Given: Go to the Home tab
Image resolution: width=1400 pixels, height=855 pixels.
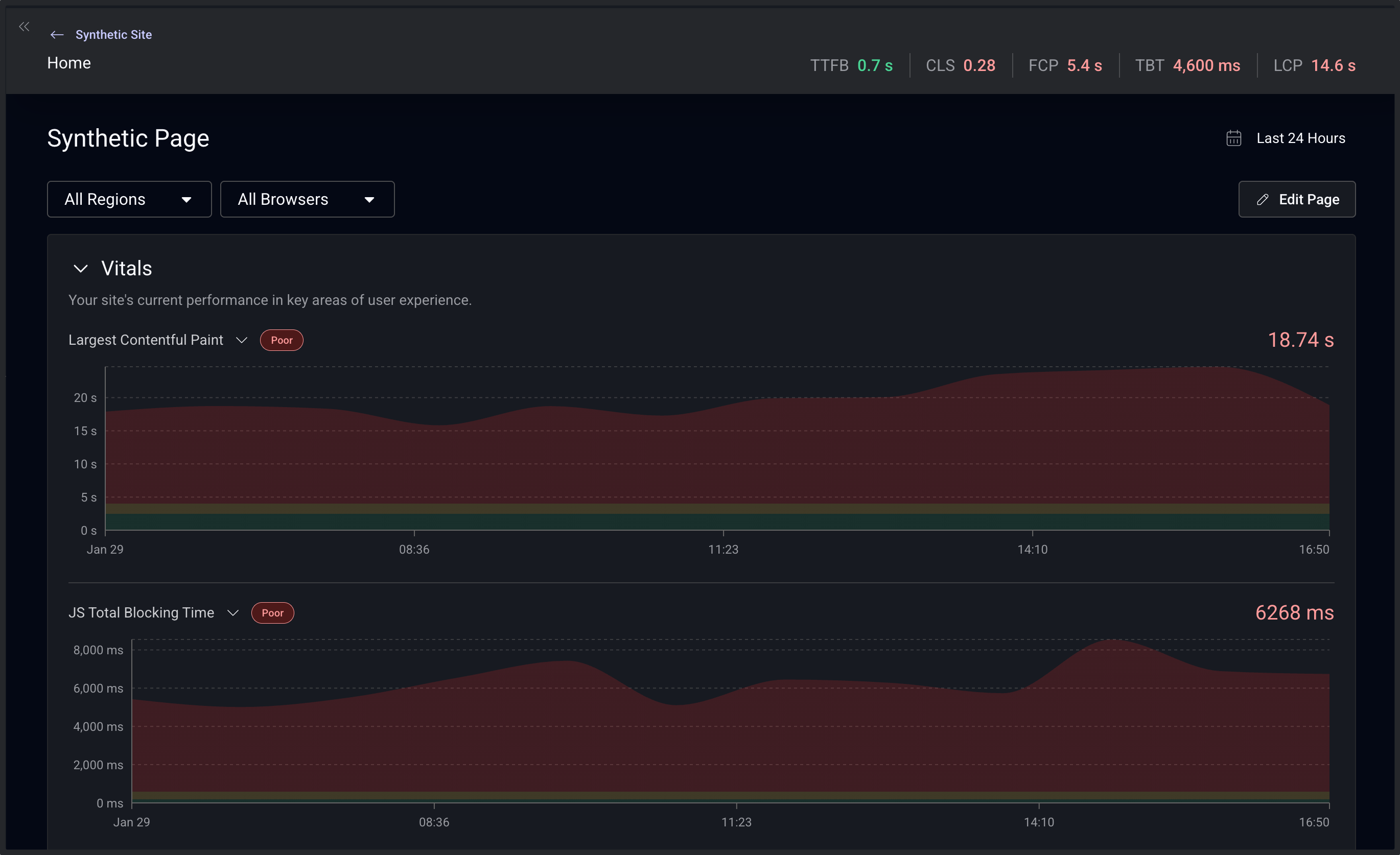Looking at the screenshot, I should [69, 62].
